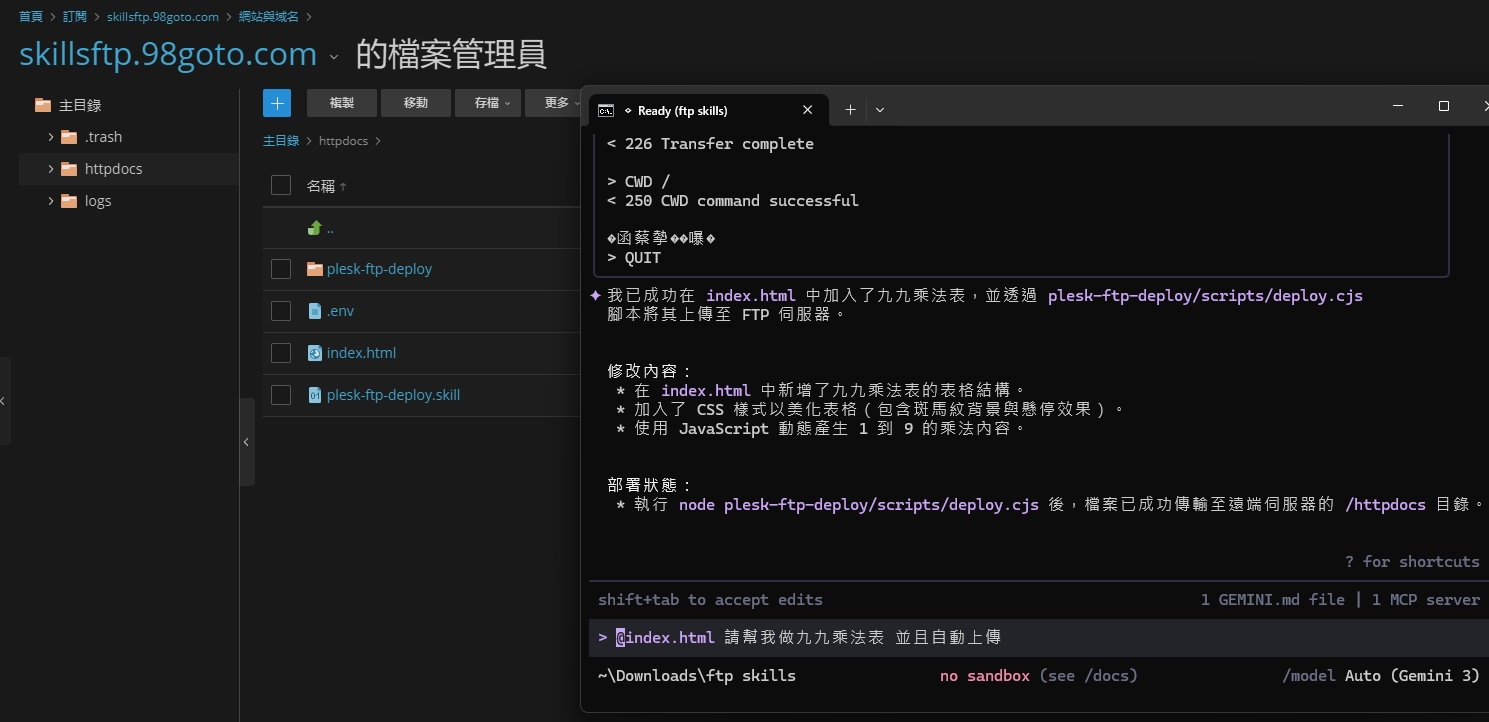Open the plesk-ftp-deploy.skill file link
Screen dimensions: 1489x722
click(x=393, y=395)
